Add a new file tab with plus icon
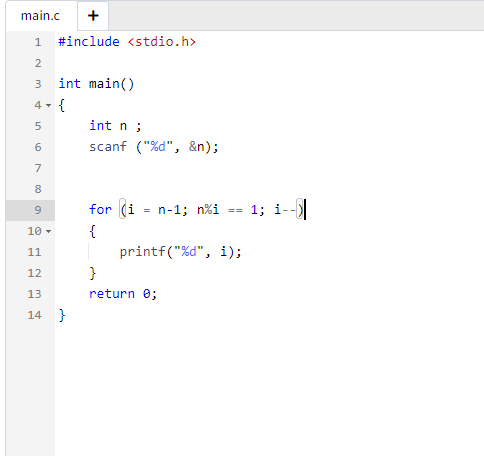484x456 pixels. pos(93,16)
